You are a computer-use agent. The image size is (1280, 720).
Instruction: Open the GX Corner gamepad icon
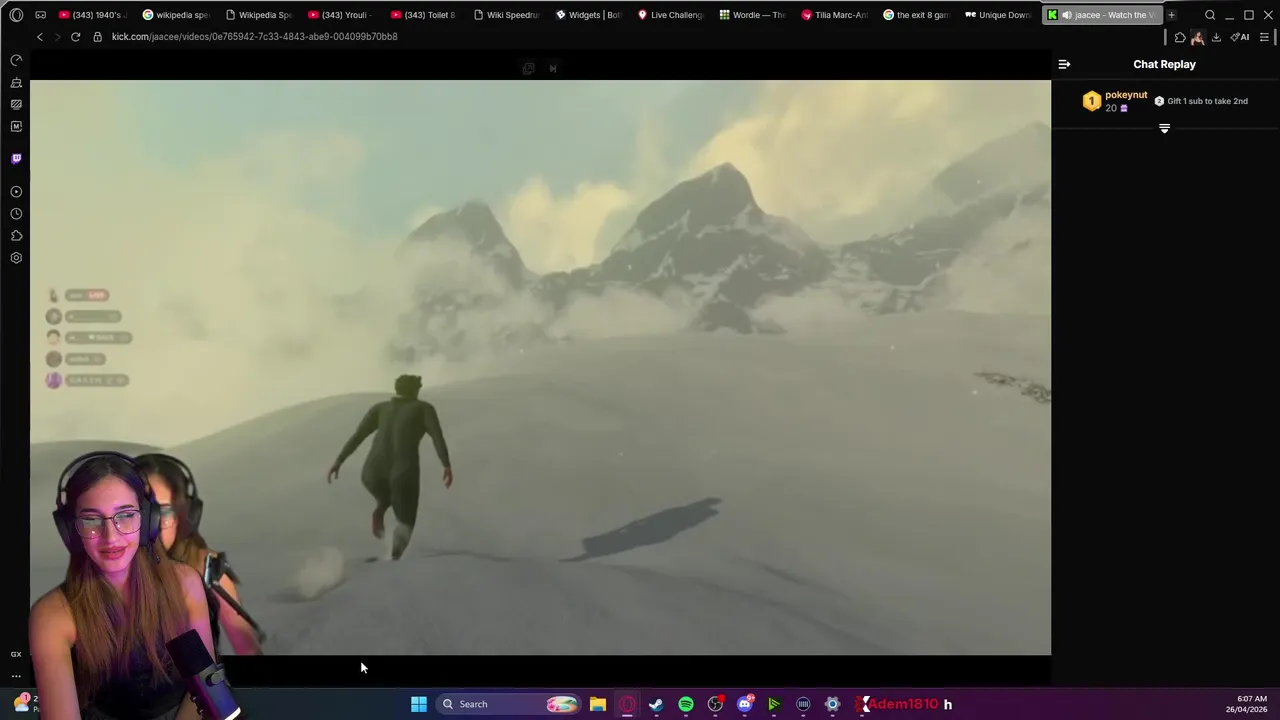coord(40,15)
